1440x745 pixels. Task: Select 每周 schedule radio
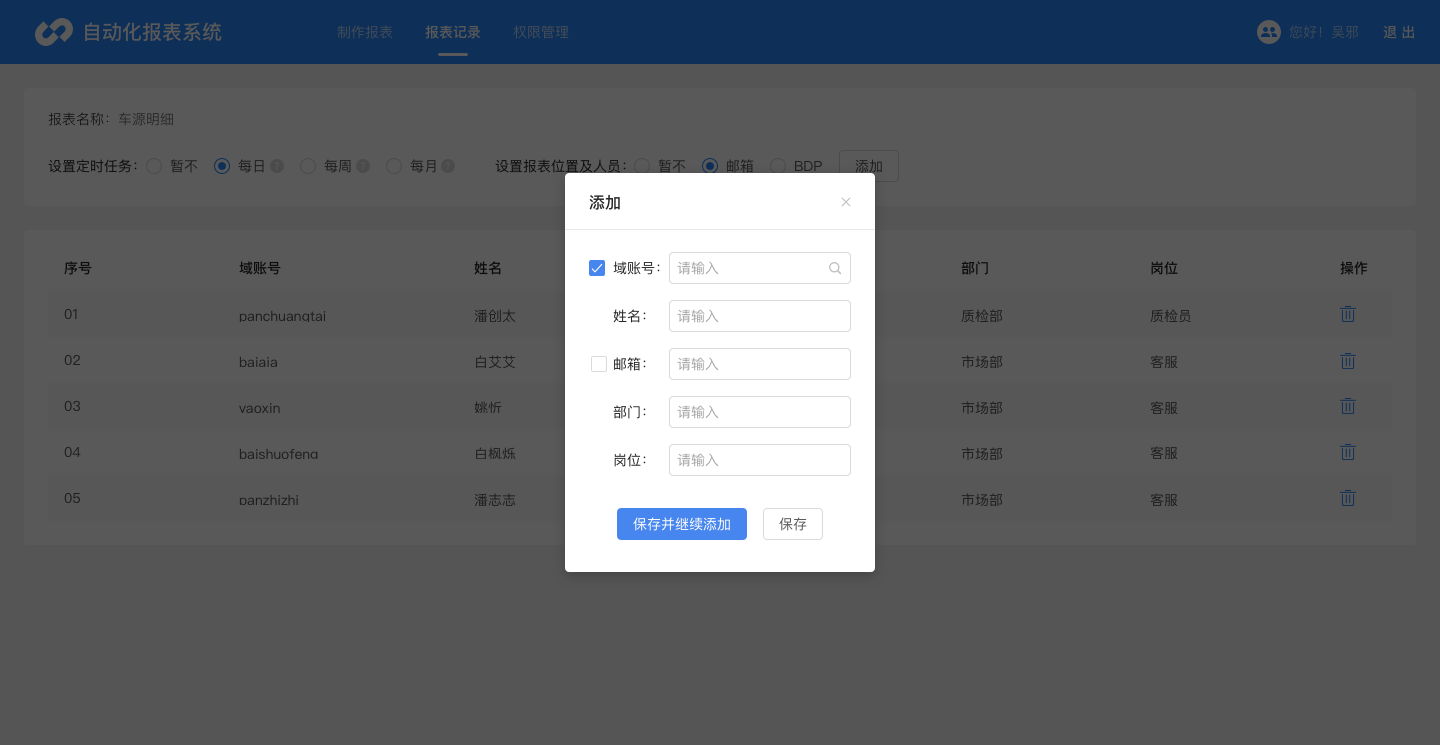[308, 166]
